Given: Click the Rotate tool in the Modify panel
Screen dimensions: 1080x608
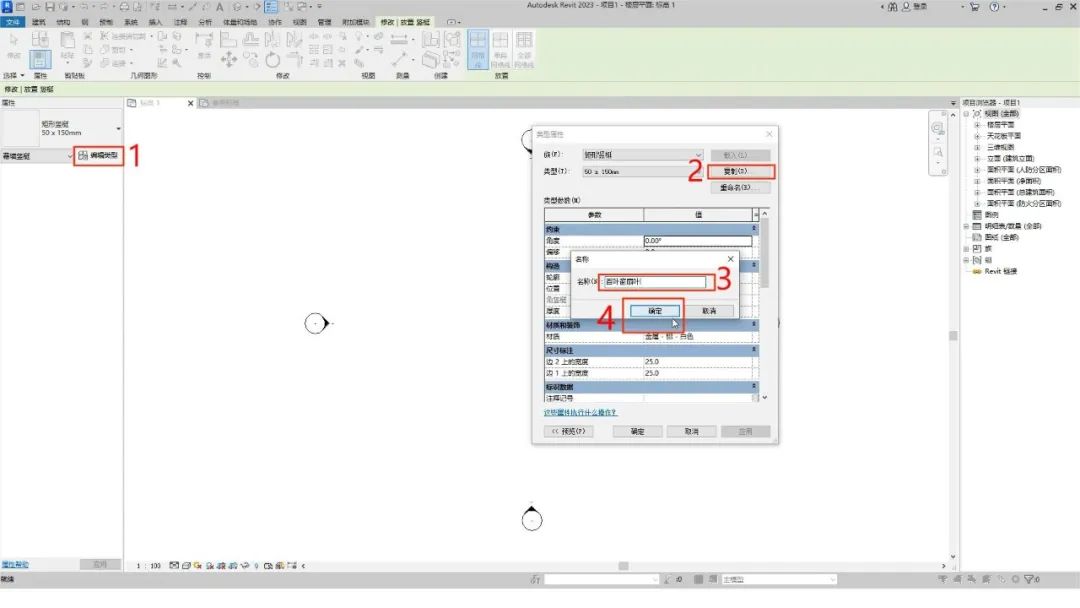Looking at the screenshot, I should 273,60.
